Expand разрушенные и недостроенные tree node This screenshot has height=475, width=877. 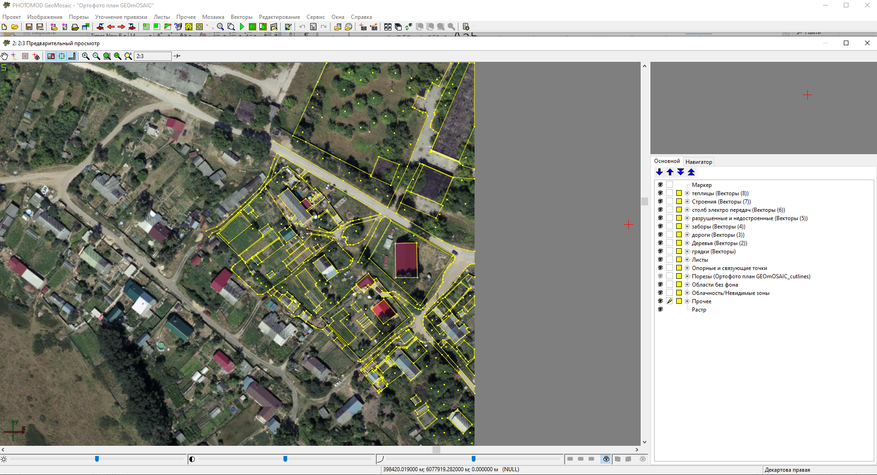tap(687, 218)
